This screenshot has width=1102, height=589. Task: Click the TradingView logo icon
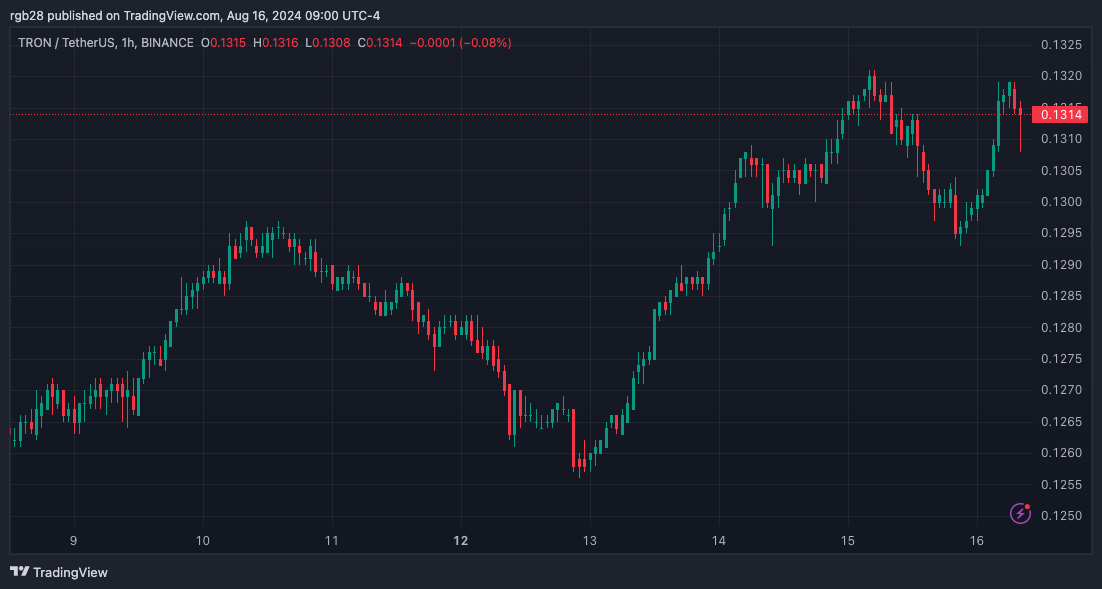(x=19, y=572)
